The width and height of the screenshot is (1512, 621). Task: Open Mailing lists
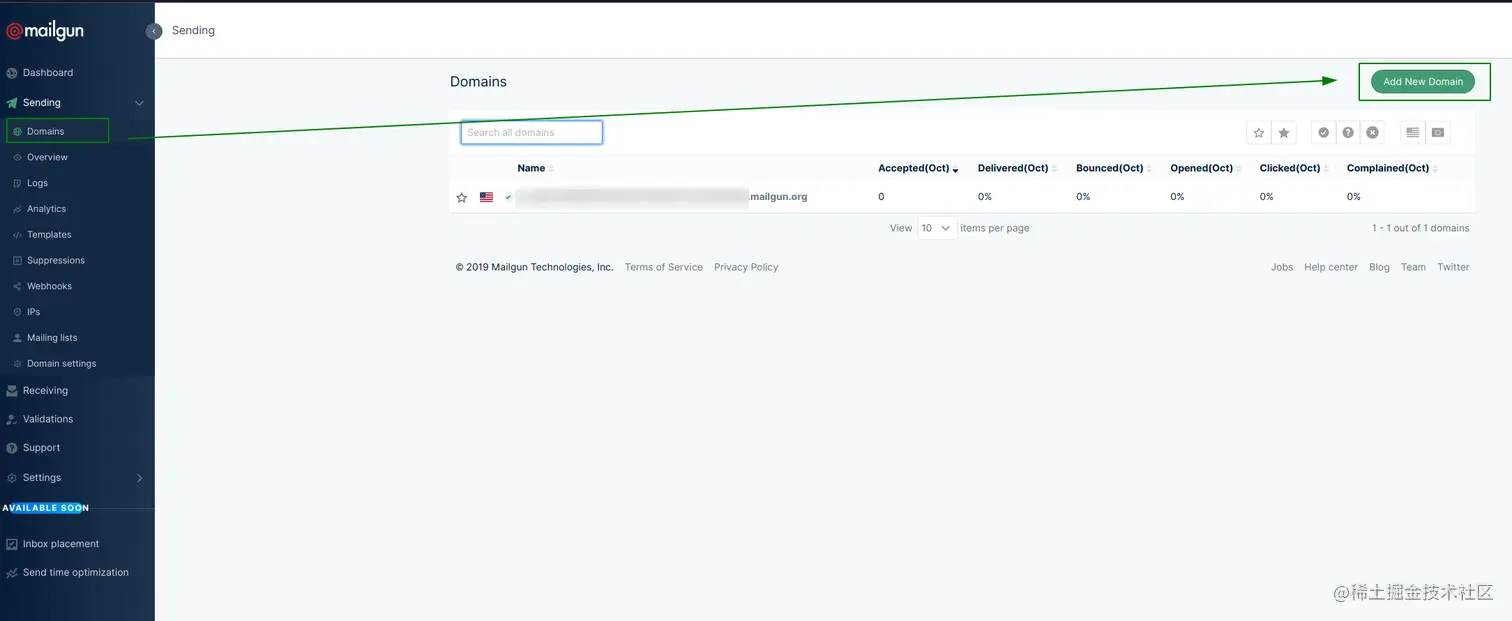pos(52,338)
